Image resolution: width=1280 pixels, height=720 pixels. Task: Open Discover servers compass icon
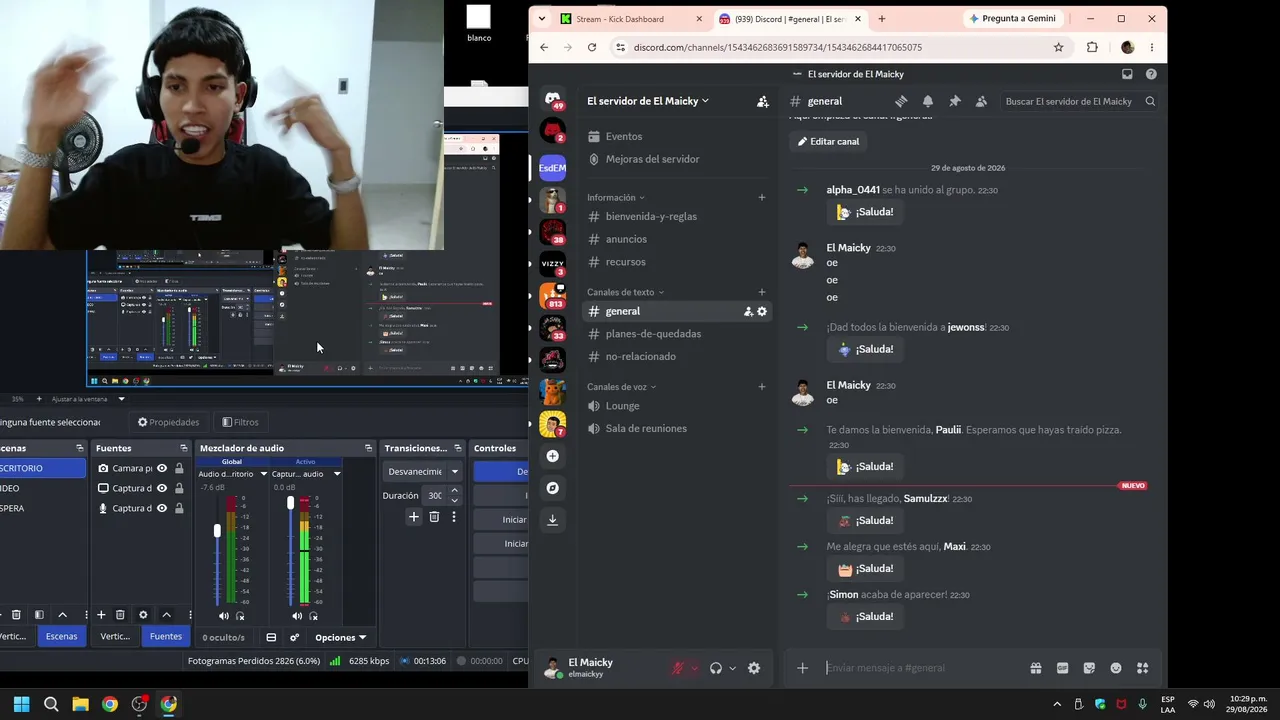pos(552,488)
